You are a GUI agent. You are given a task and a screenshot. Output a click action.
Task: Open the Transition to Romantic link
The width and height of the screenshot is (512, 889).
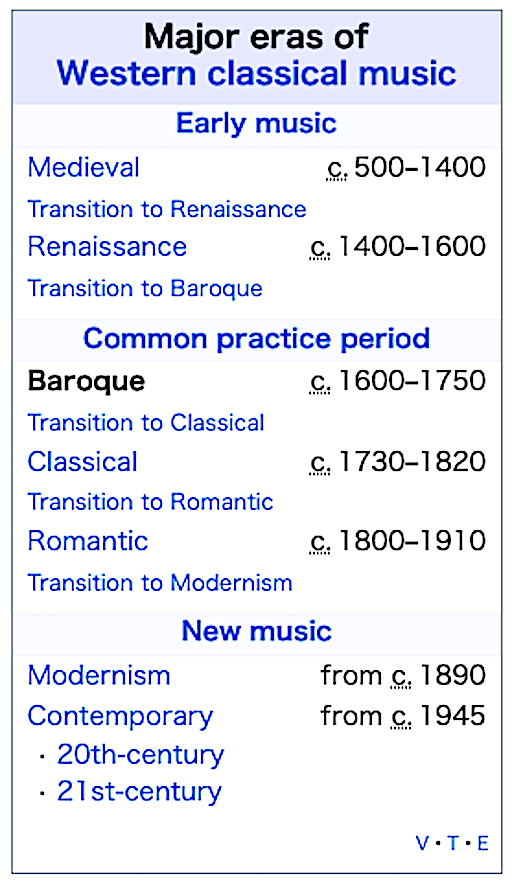150,502
